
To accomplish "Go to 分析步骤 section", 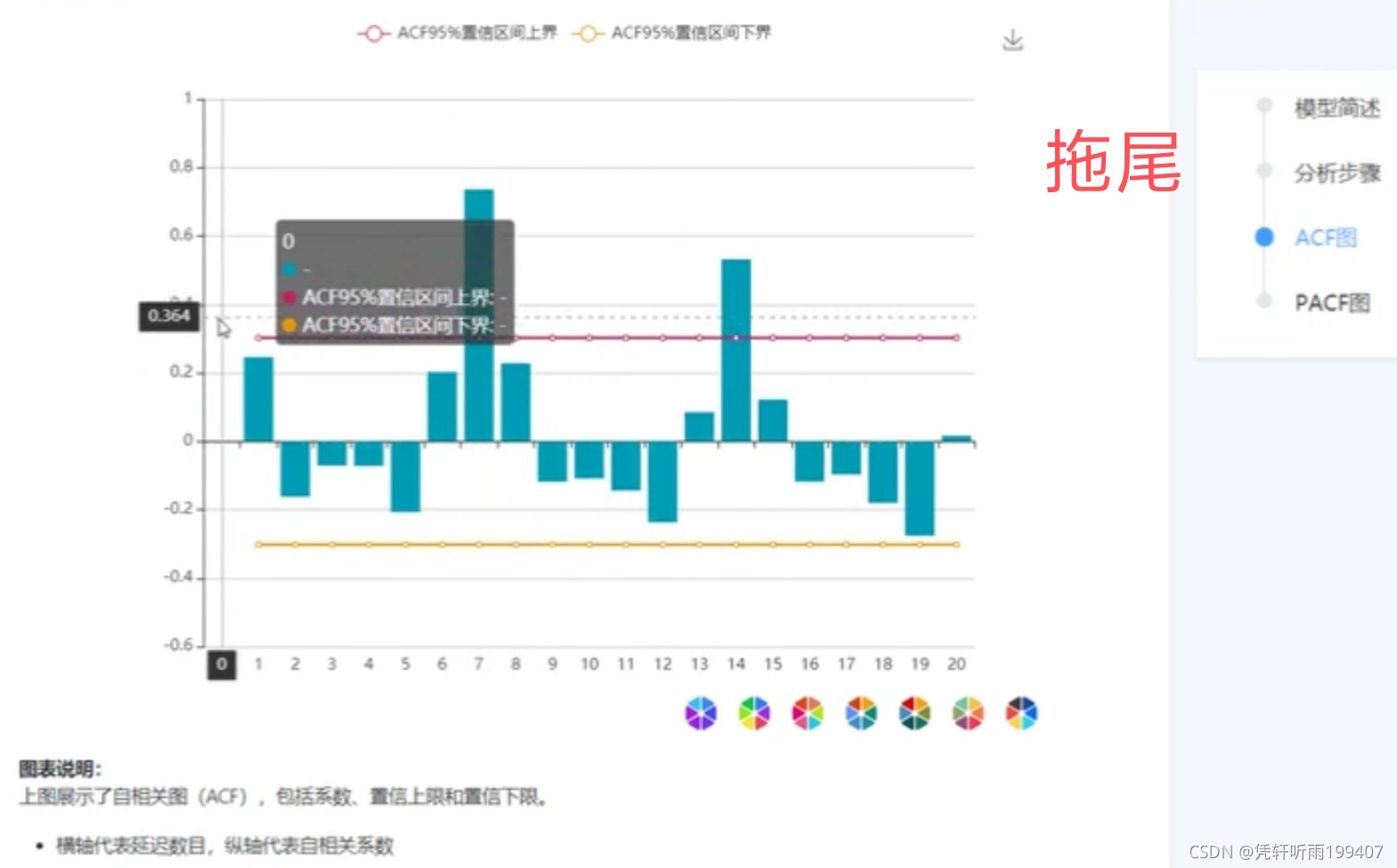I will click(x=1336, y=173).
